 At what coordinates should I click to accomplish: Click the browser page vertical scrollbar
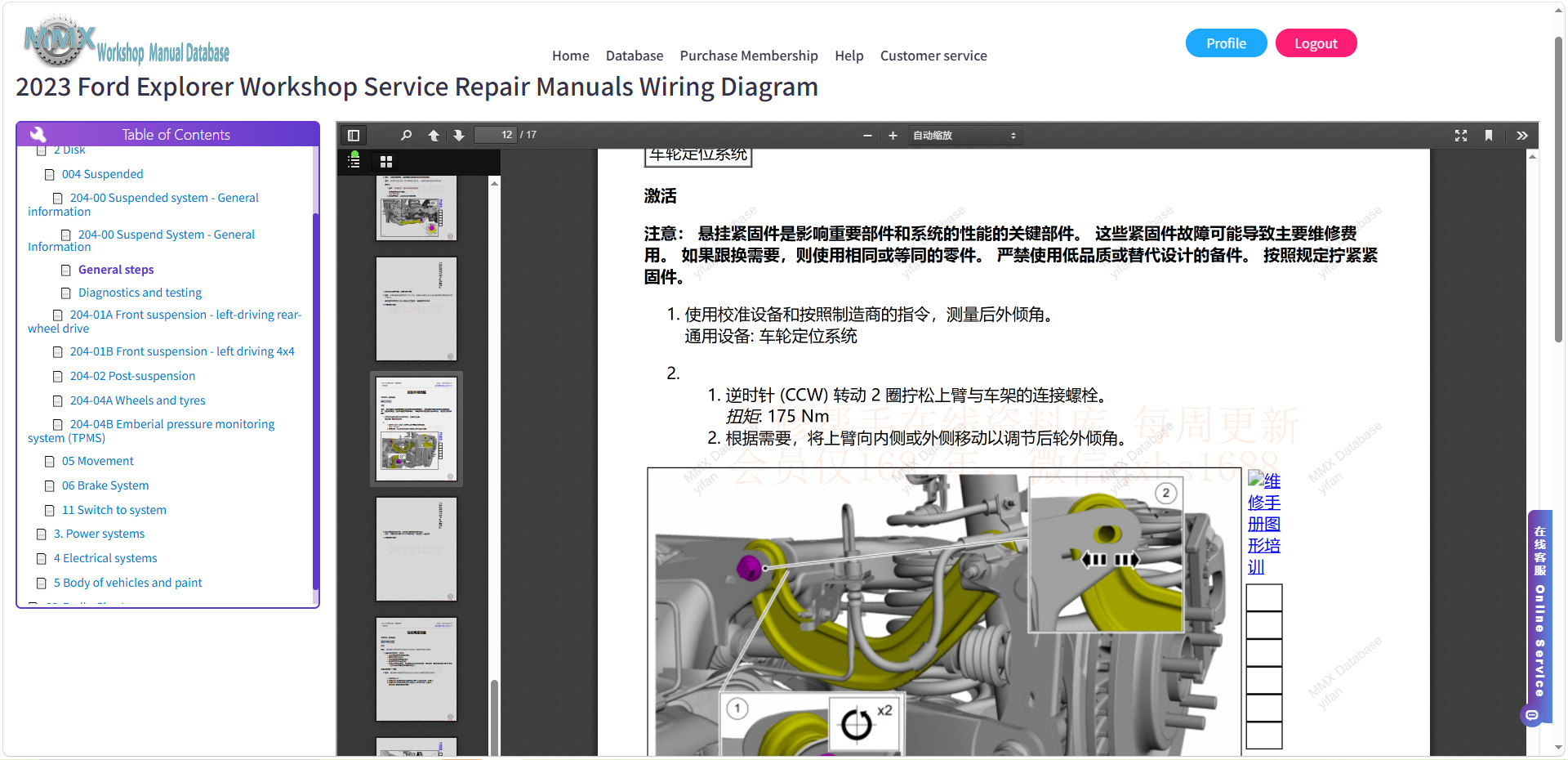[1558, 188]
